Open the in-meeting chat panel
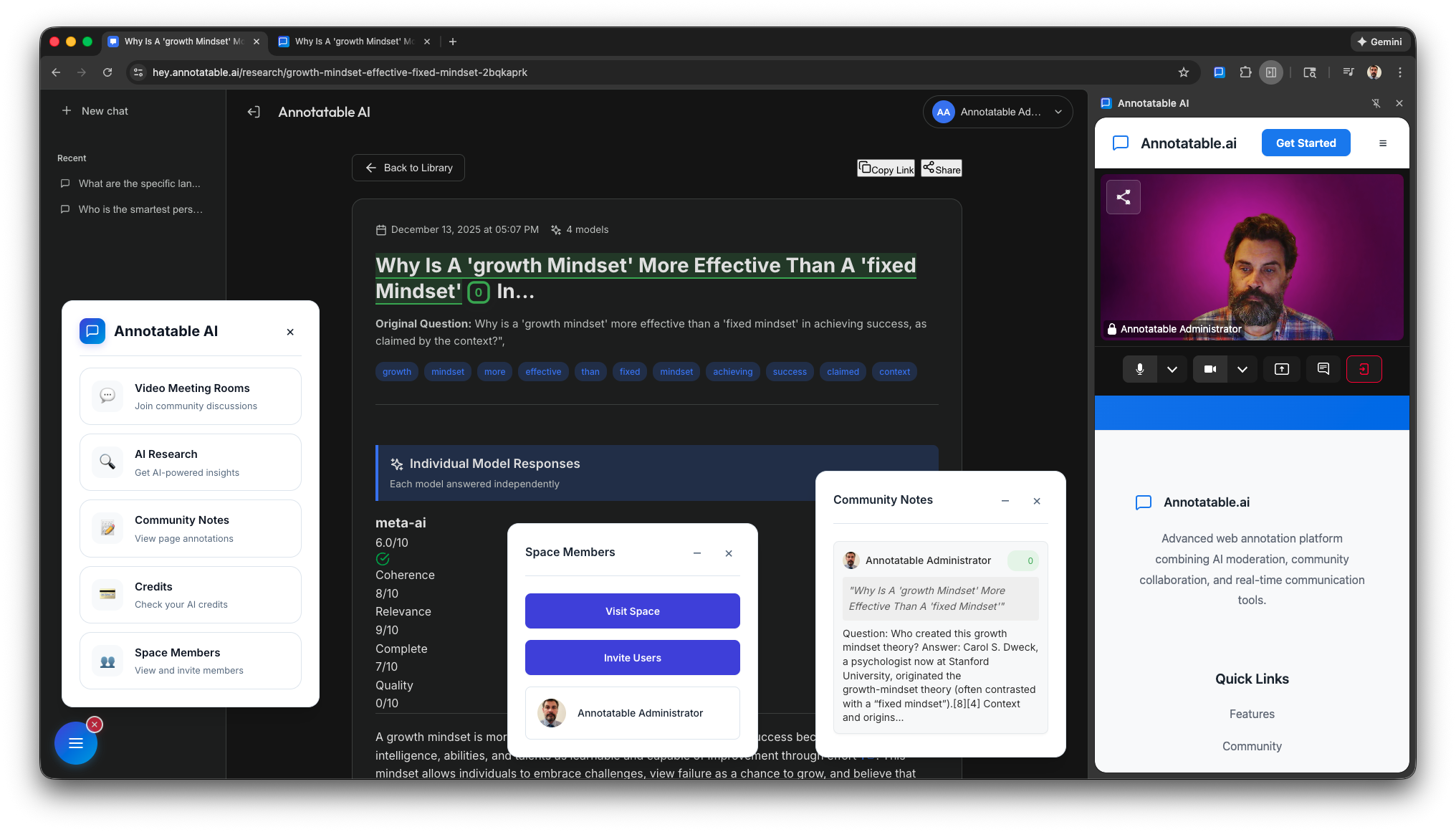Screen dimensions: 1456x832 click(1323, 369)
